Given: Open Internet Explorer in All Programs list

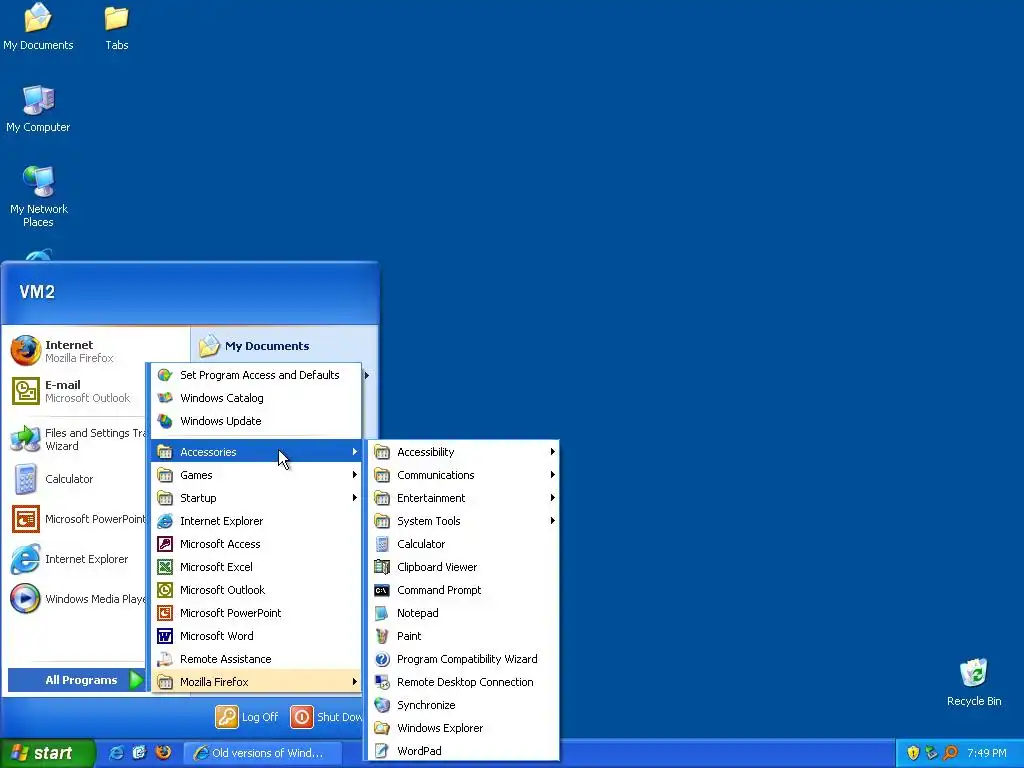Looking at the screenshot, I should [257, 520].
